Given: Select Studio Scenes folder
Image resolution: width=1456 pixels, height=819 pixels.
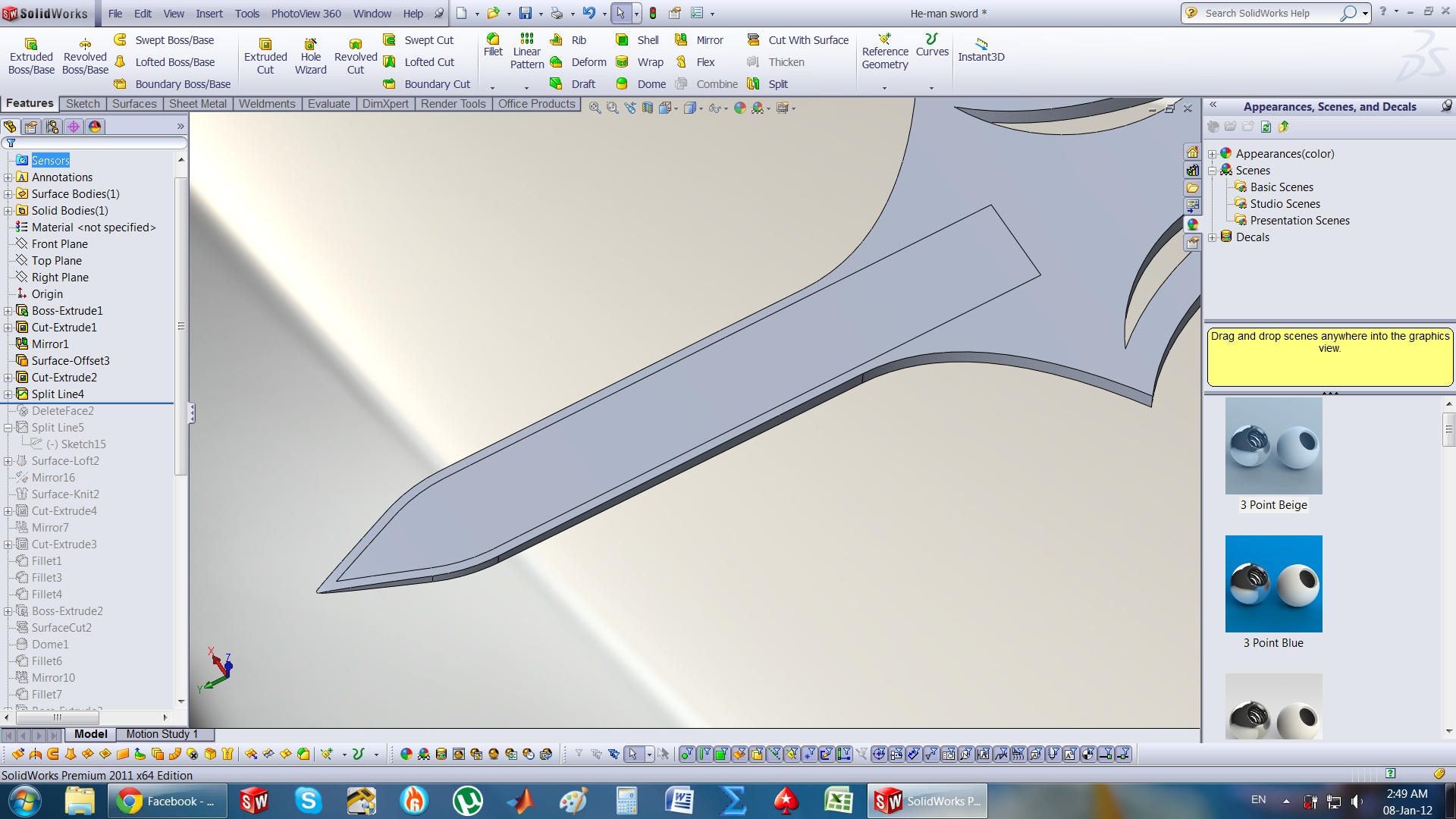Looking at the screenshot, I should pyautogui.click(x=1285, y=204).
